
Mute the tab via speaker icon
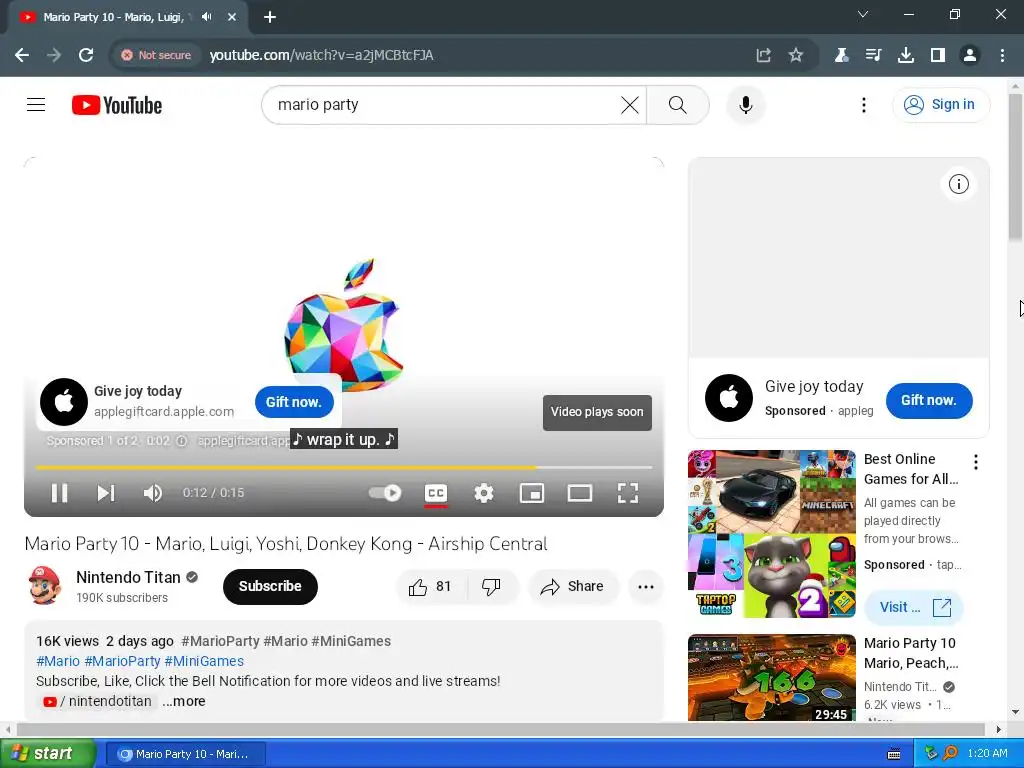[x=207, y=17]
